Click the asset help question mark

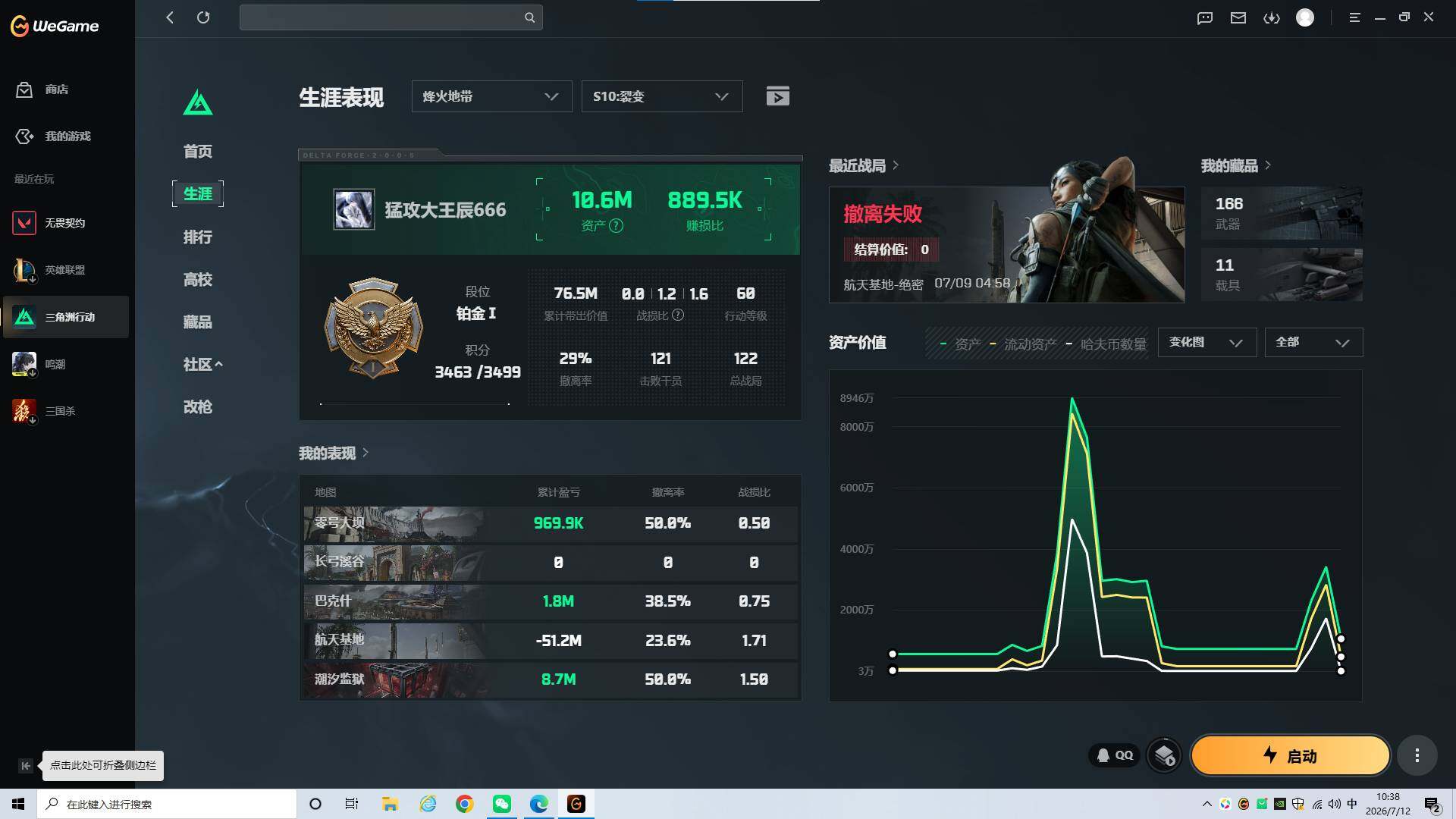[x=617, y=226]
